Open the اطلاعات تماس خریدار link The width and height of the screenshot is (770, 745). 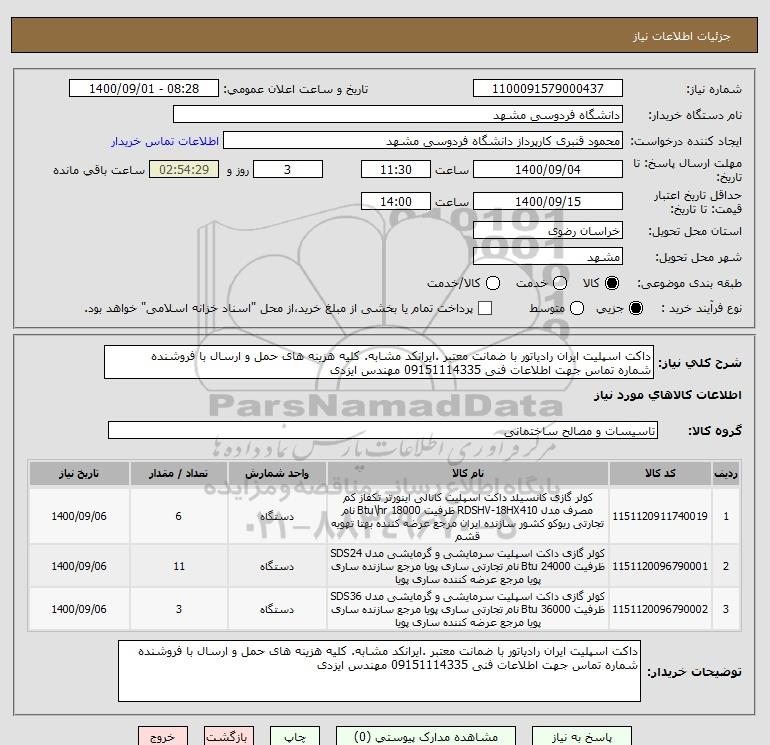165,141
